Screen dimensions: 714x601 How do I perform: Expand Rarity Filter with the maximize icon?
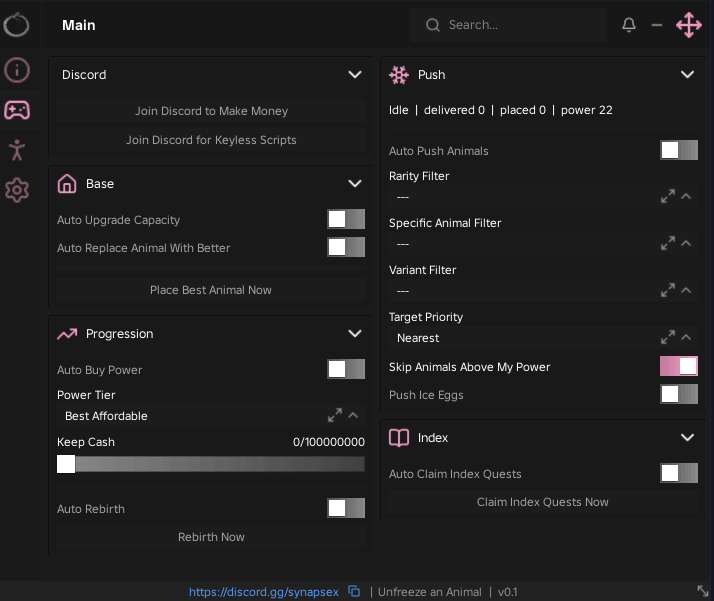668,197
